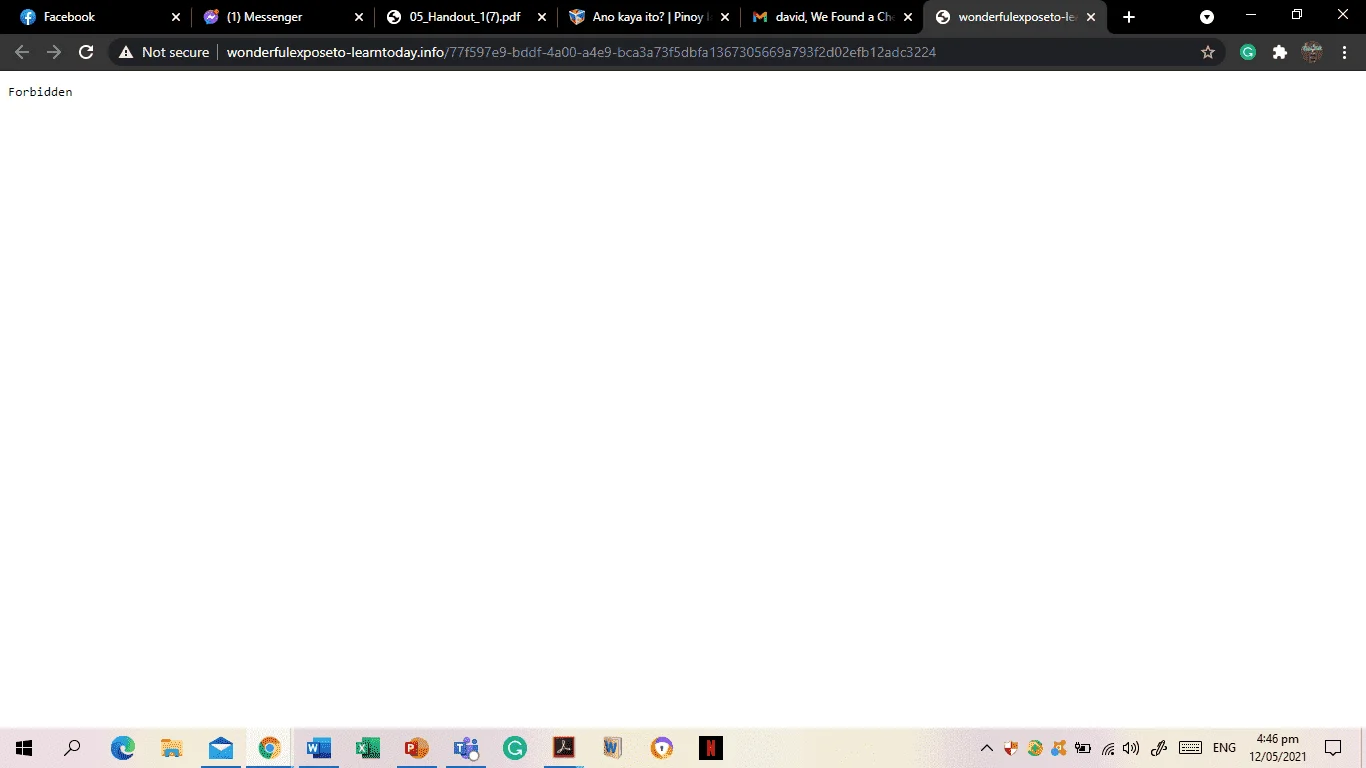Open Microsoft Word from taskbar
This screenshot has height=768, width=1366.
point(319,748)
